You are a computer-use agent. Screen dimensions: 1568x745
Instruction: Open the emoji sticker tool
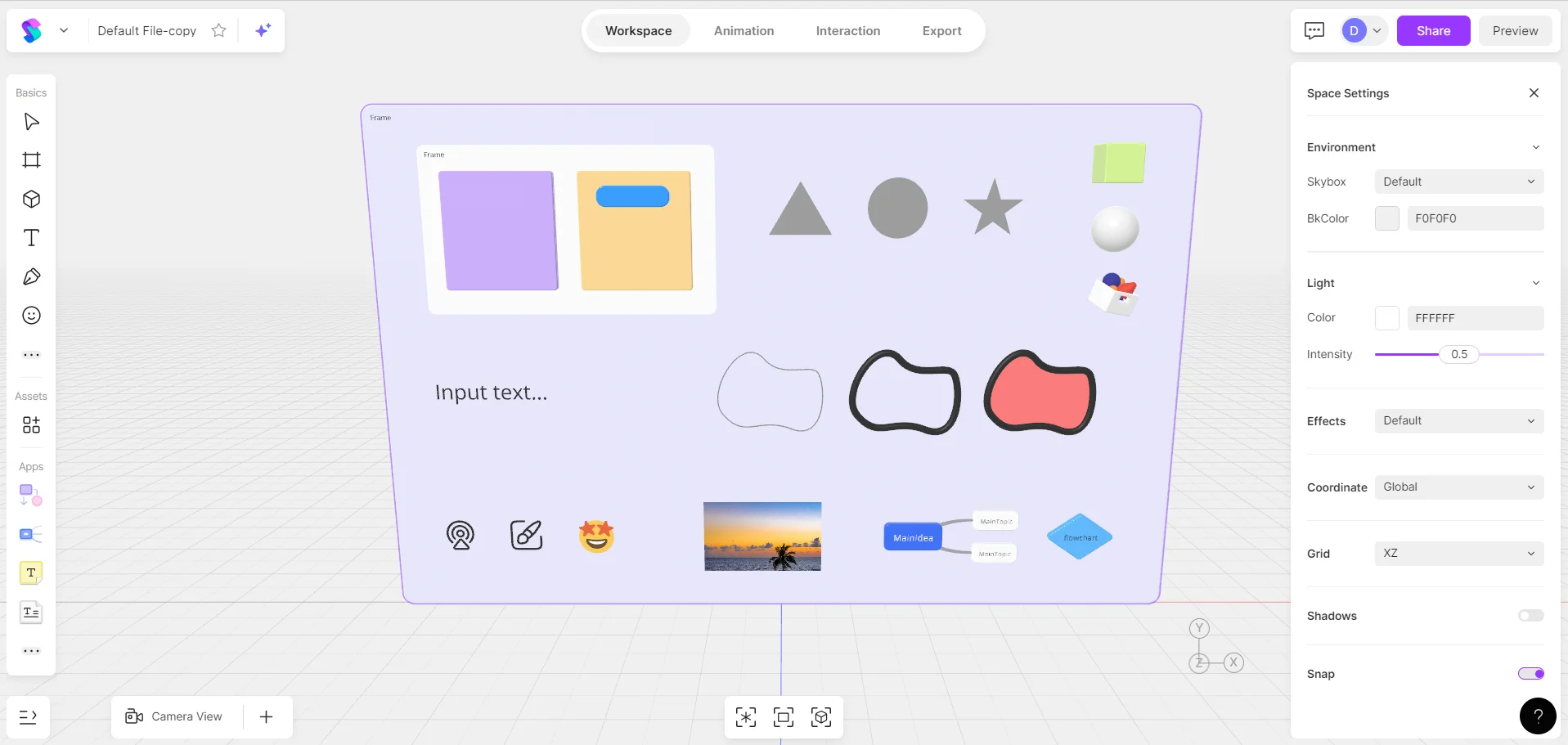[x=31, y=316]
